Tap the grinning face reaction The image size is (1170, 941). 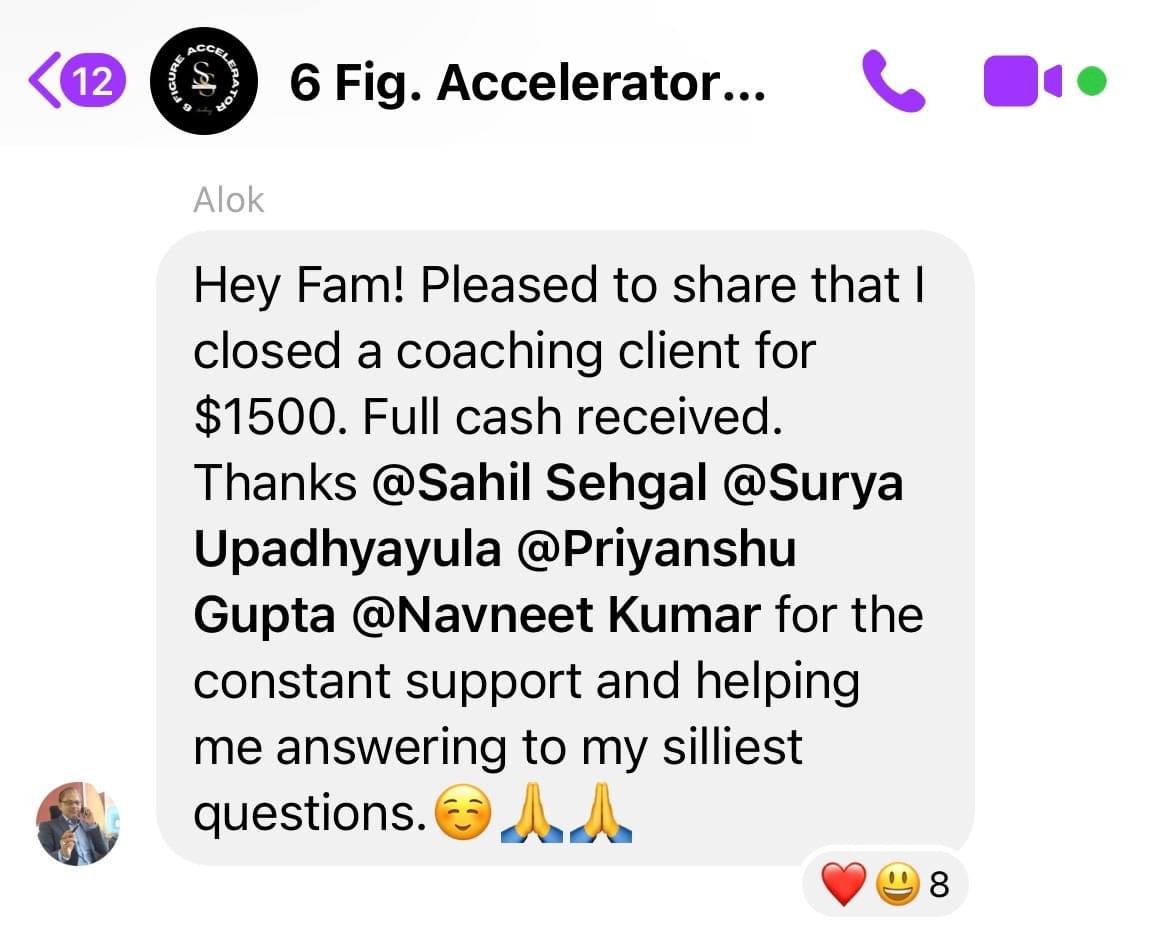[x=897, y=884]
